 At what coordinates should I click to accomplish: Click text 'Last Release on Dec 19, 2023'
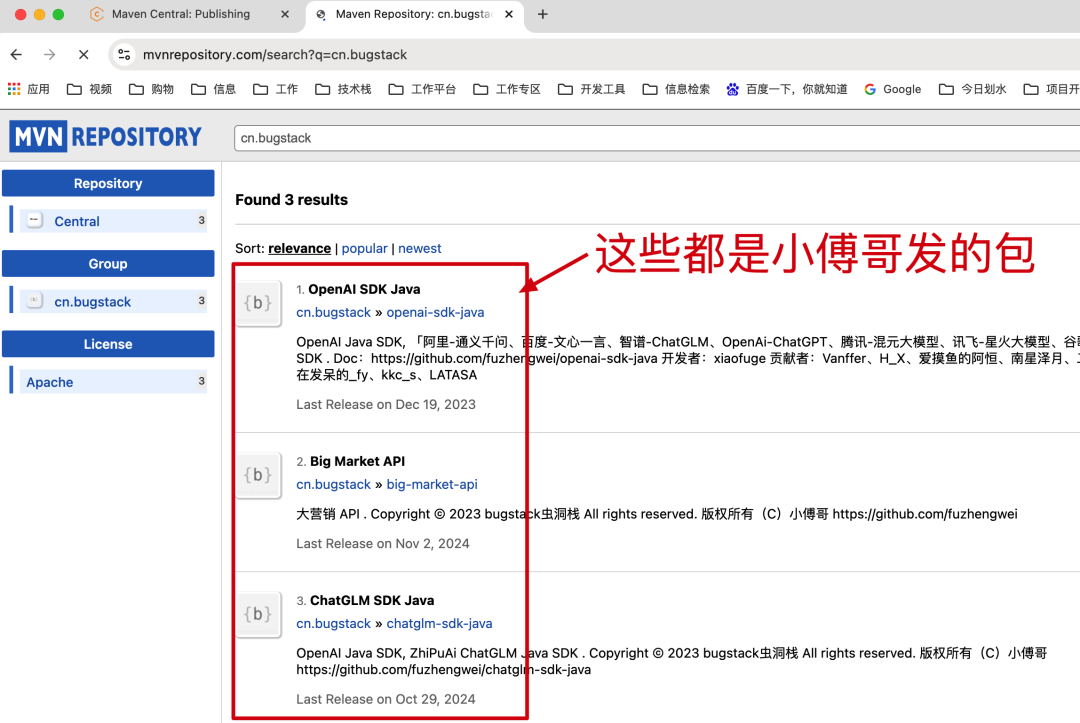(x=386, y=405)
